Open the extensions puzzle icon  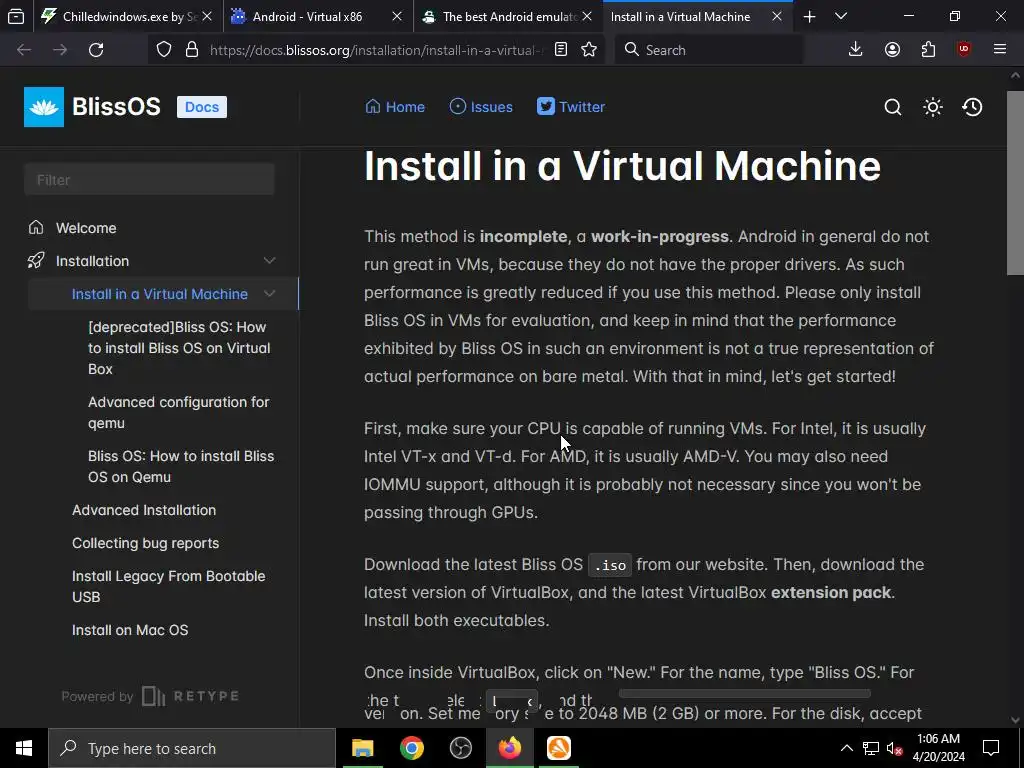928,50
